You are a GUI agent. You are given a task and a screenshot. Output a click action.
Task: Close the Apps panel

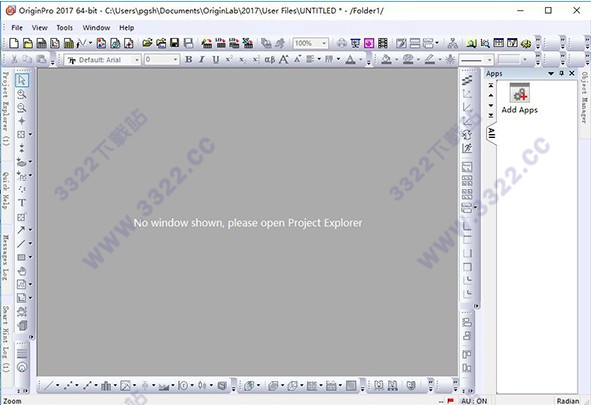(572, 73)
